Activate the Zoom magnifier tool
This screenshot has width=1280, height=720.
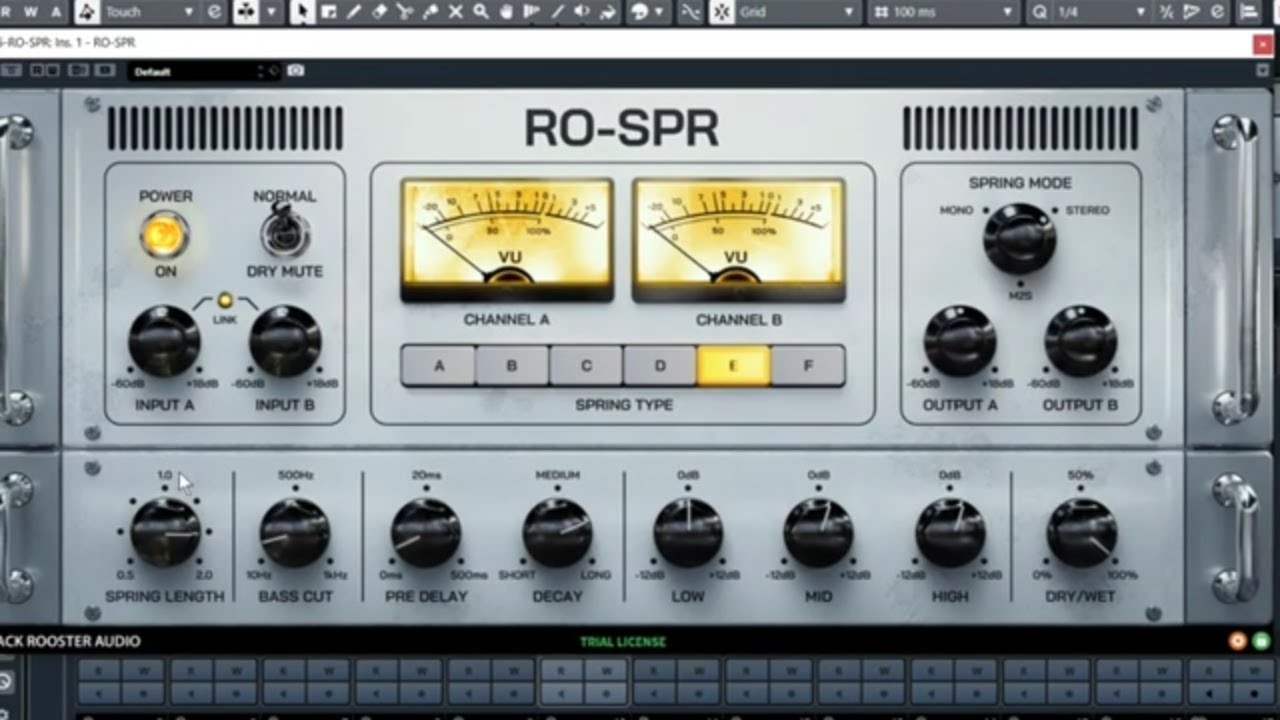(481, 12)
